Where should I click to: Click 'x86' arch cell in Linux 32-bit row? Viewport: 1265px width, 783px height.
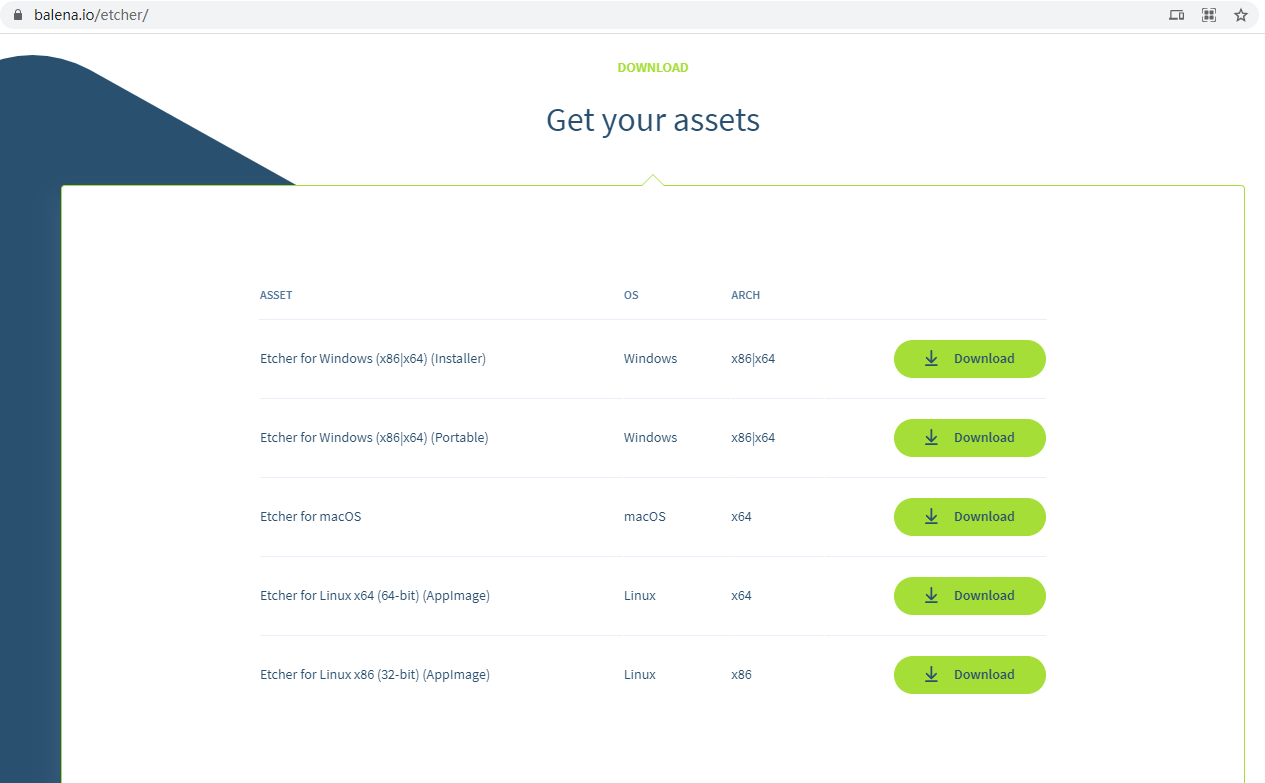tap(742, 675)
